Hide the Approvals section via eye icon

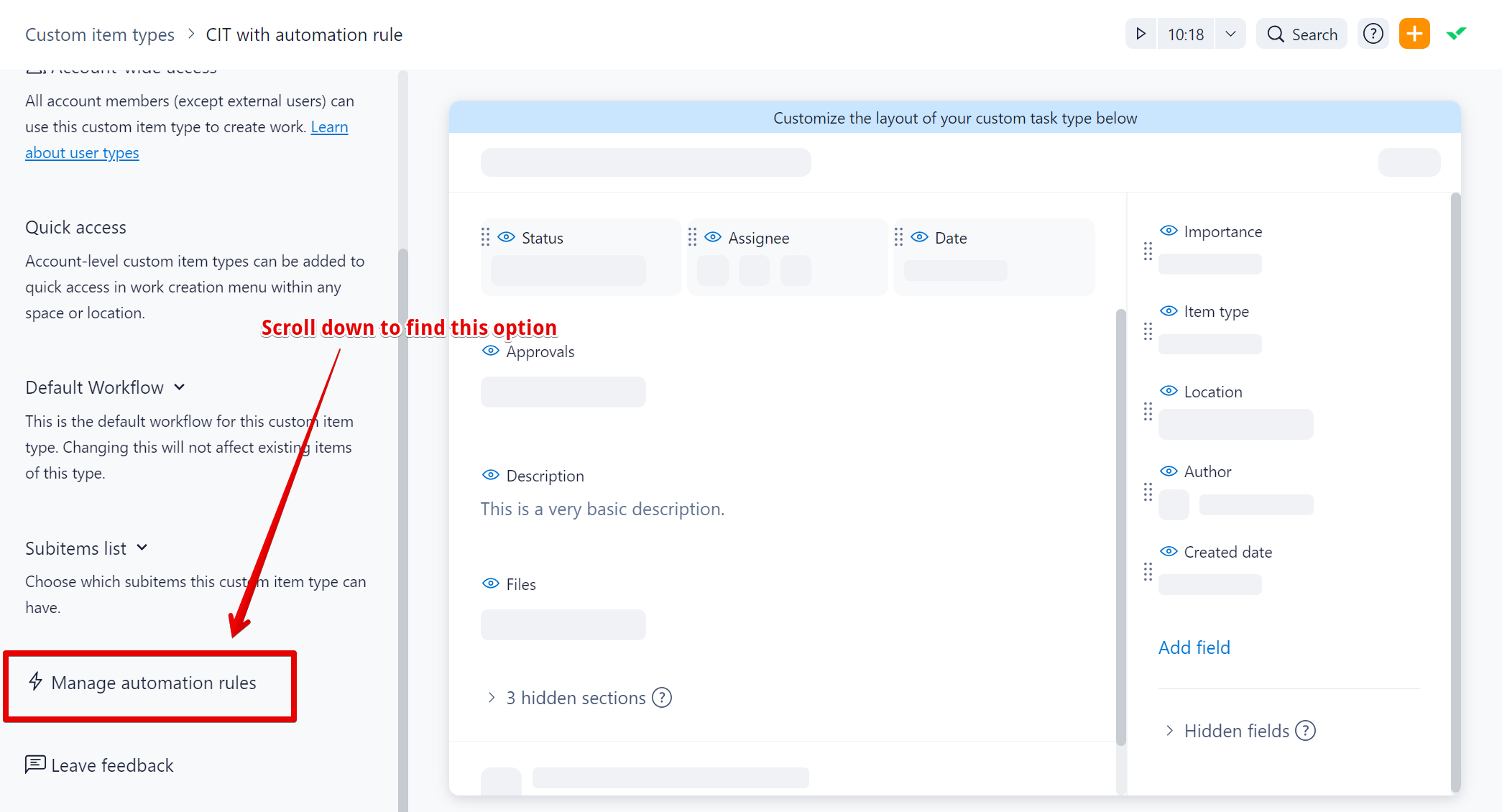coord(491,351)
